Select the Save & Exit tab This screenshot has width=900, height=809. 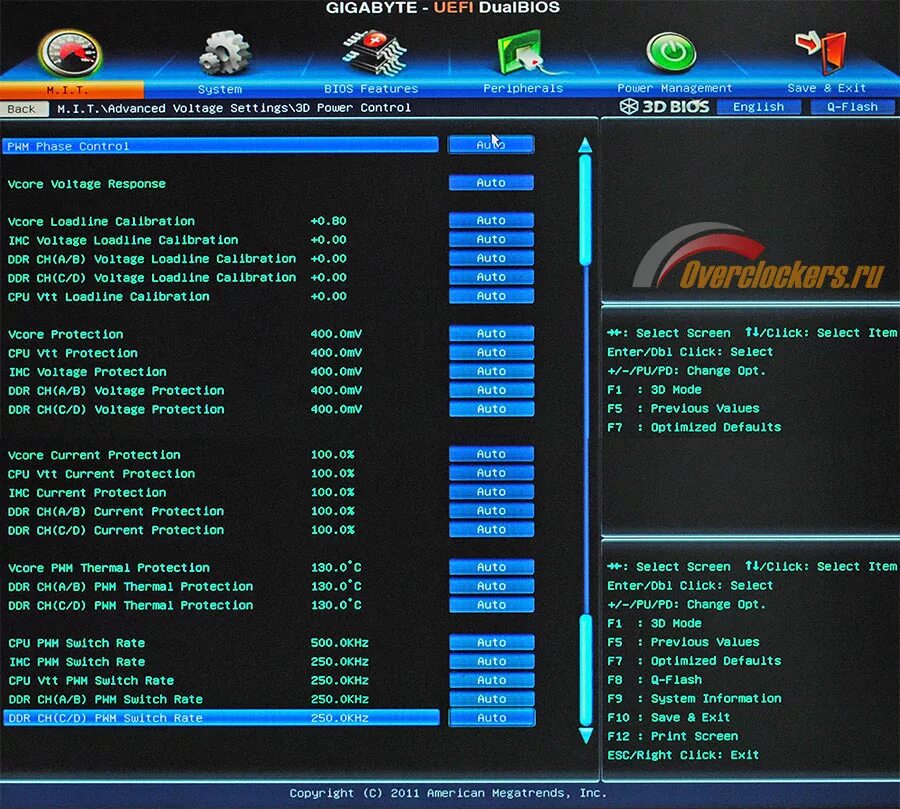(x=827, y=88)
